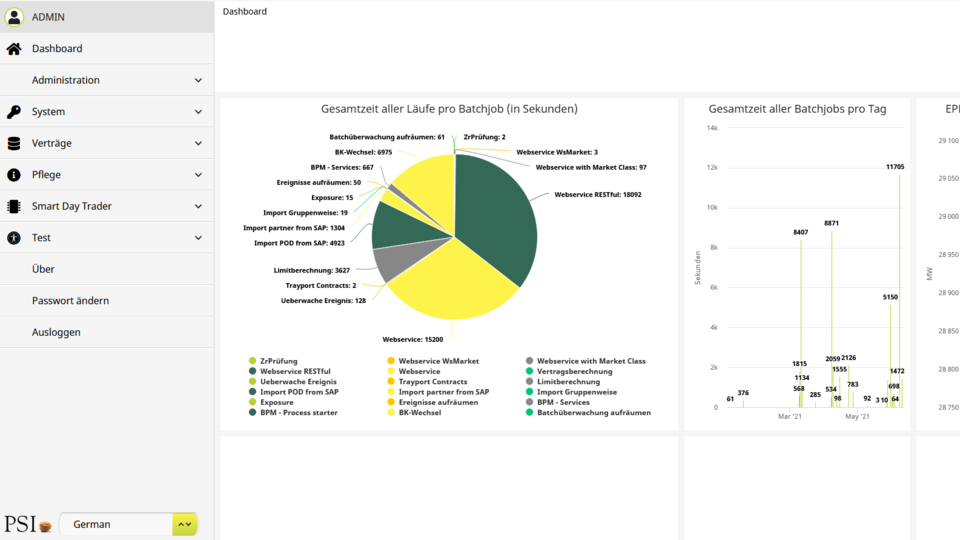The height and width of the screenshot is (540, 960).
Task: Open the German language dropdown
Action: 184,524
